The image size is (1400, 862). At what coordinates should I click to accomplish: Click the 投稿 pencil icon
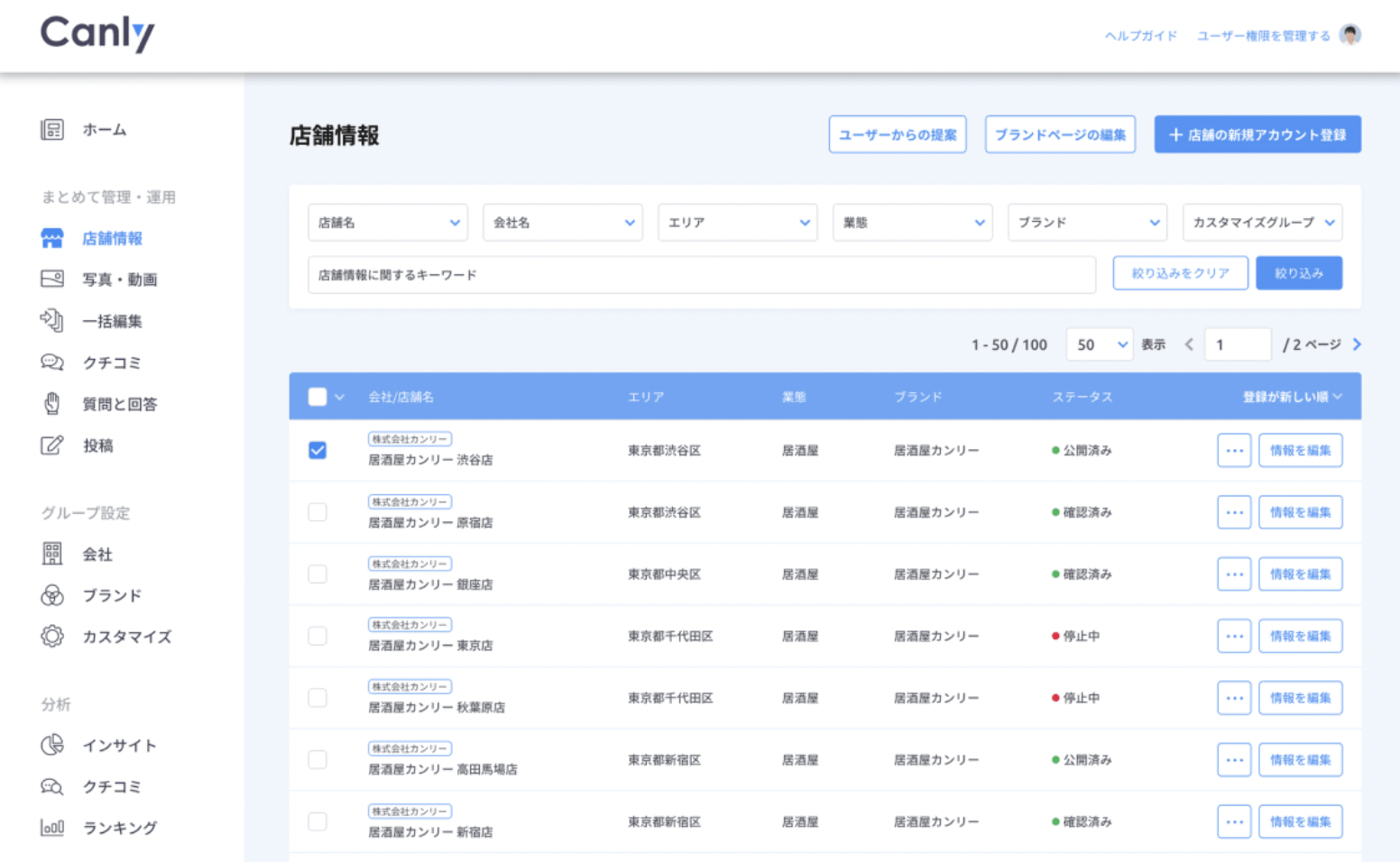click(52, 445)
